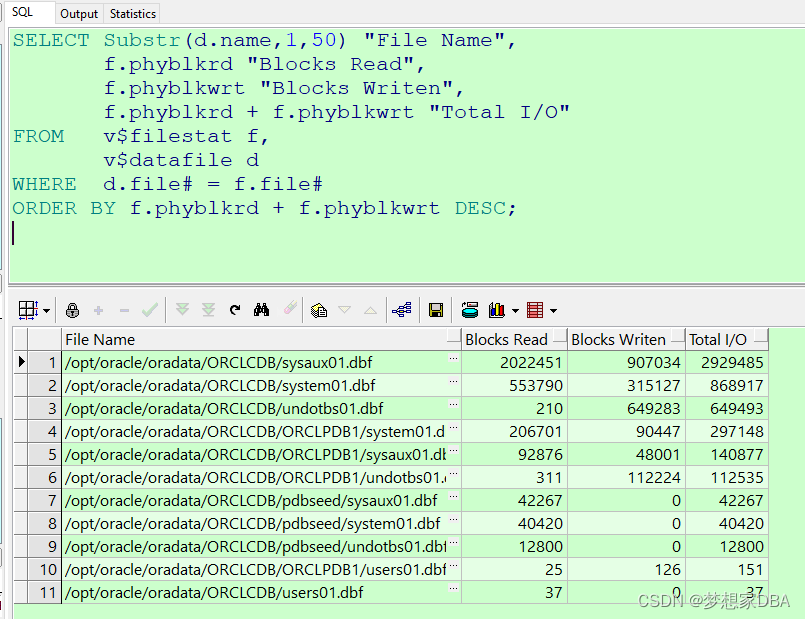Click the v$datafile text in the SQL editor

pyautogui.click(x=167, y=160)
